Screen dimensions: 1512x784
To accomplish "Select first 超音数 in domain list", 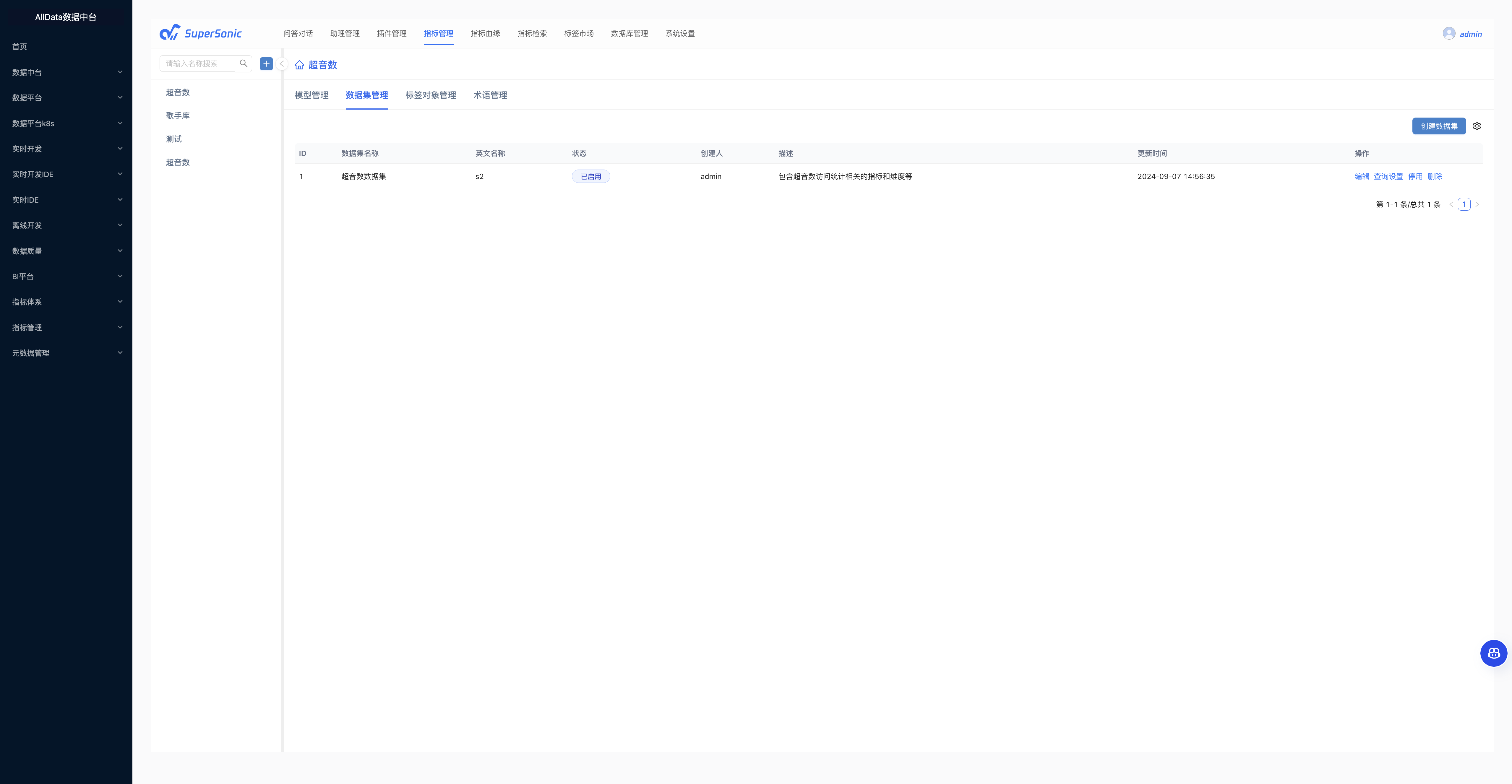I will [x=178, y=92].
